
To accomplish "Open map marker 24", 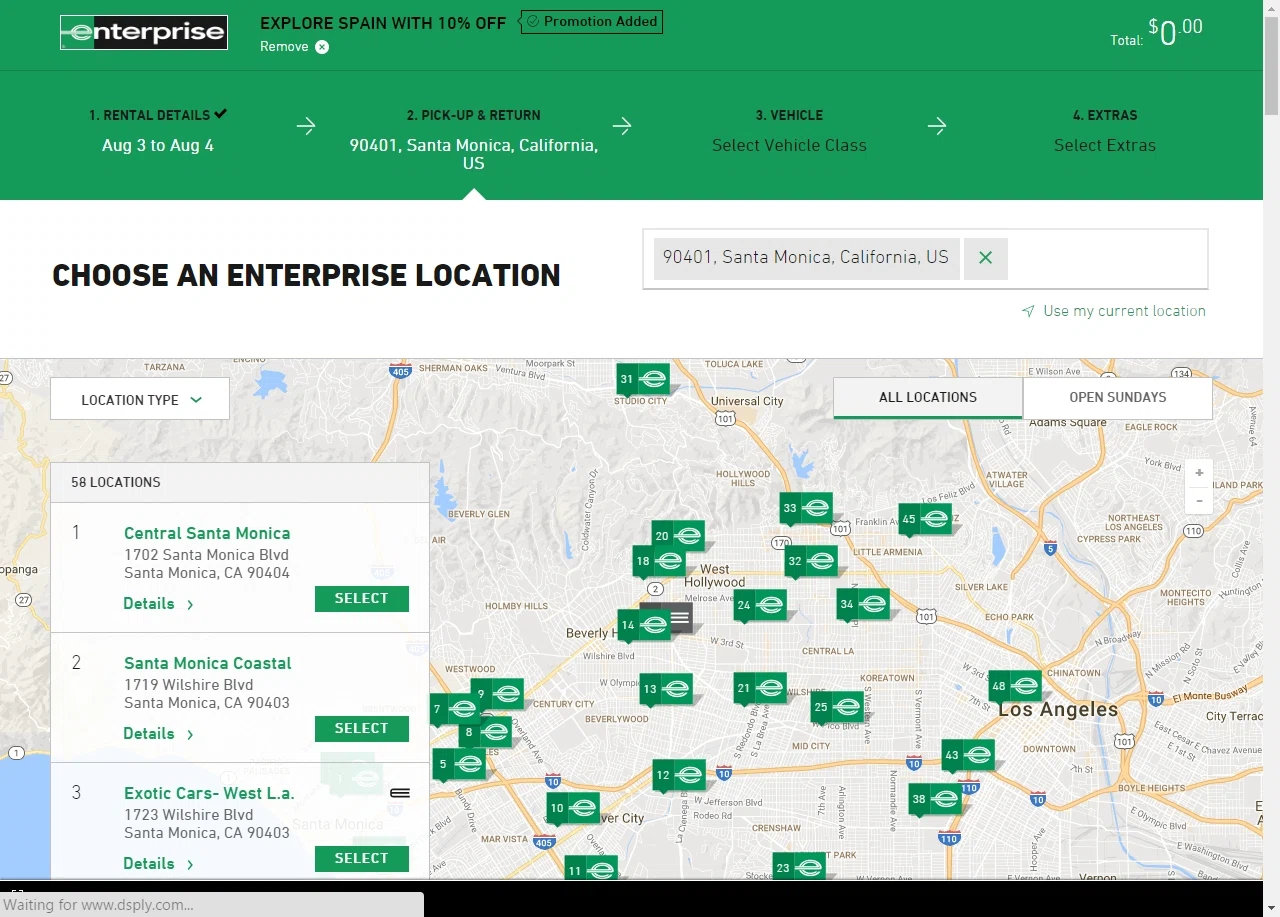I will pos(760,605).
